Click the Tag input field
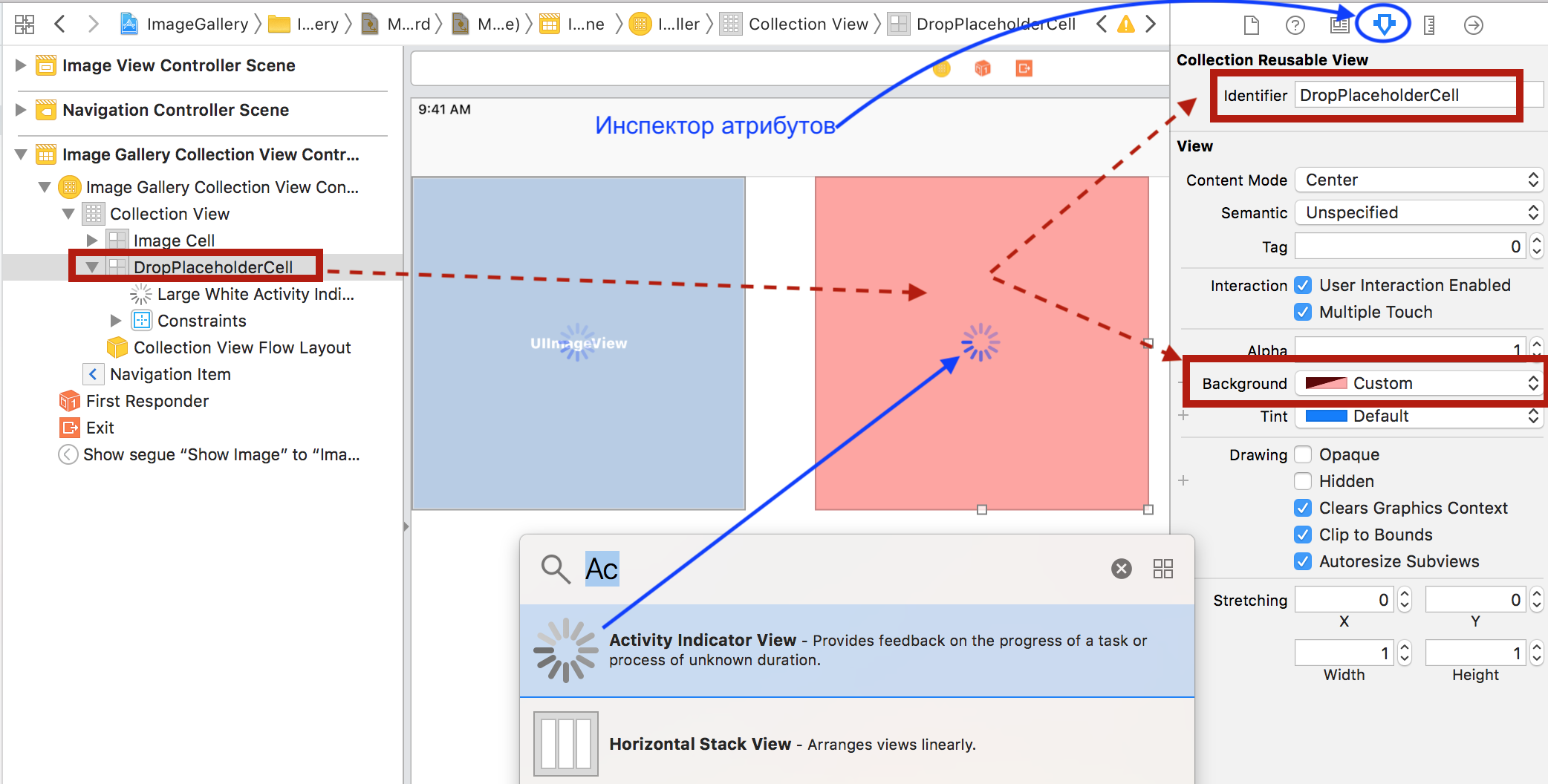1548x784 pixels. tap(1411, 246)
